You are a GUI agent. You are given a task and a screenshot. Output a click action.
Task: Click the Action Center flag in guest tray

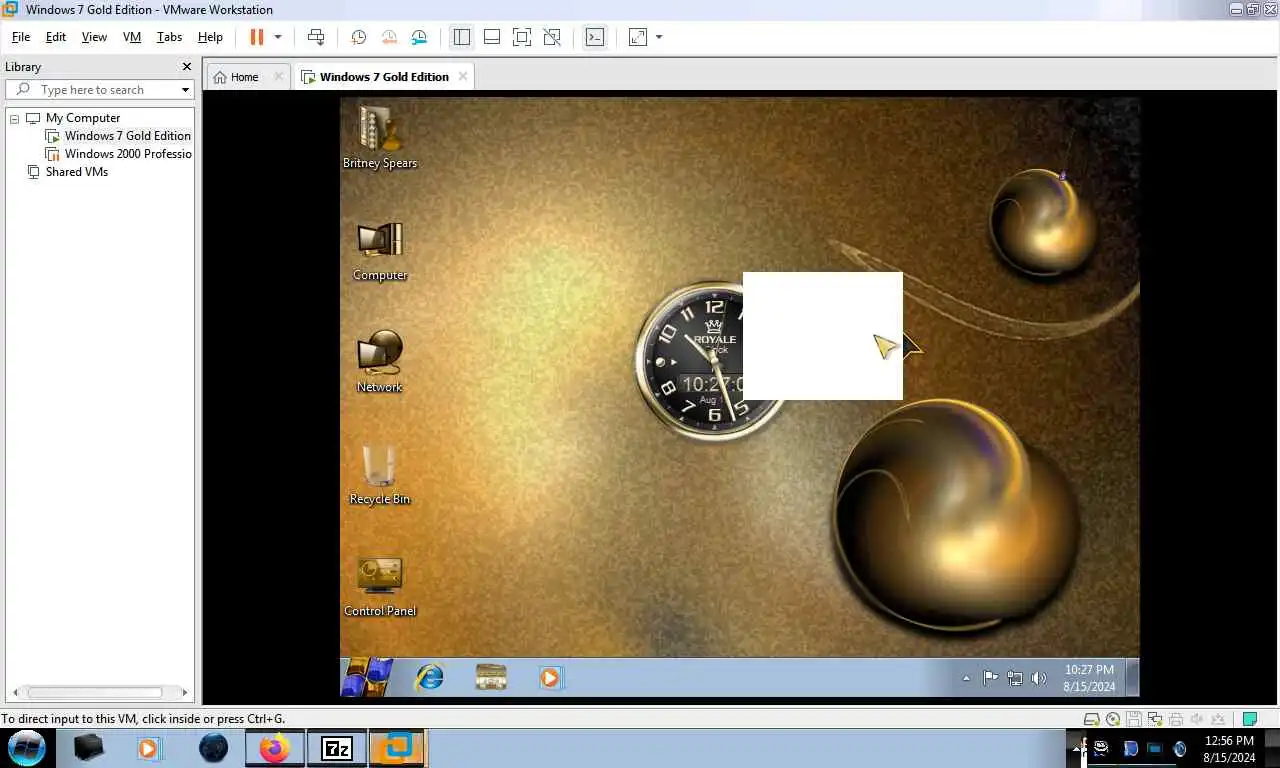pyautogui.click(x=990, y=678)
